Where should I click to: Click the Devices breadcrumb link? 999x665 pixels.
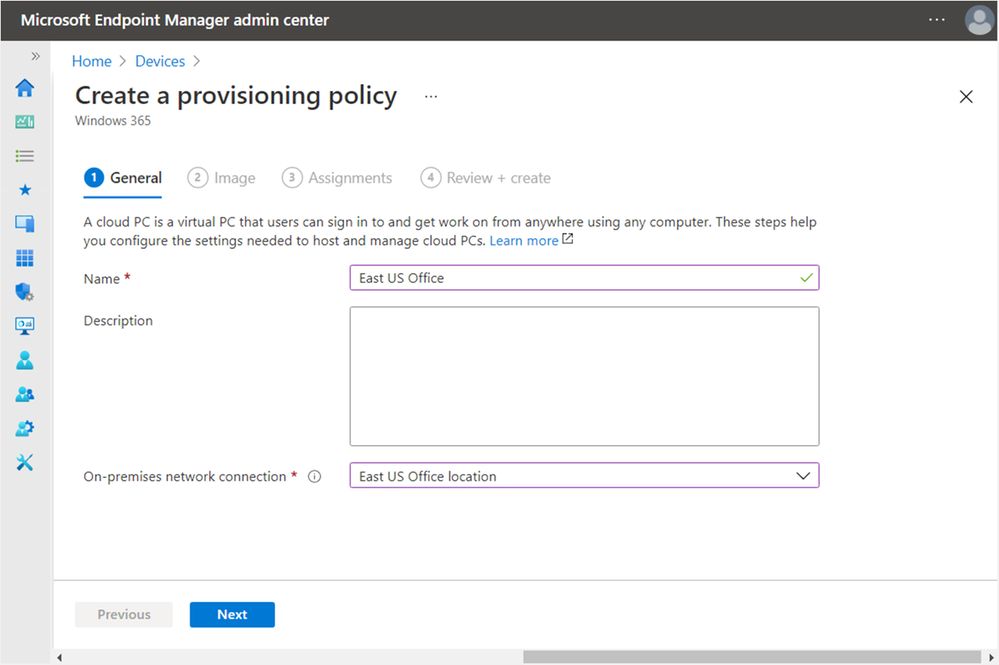(x=160, y=62)
